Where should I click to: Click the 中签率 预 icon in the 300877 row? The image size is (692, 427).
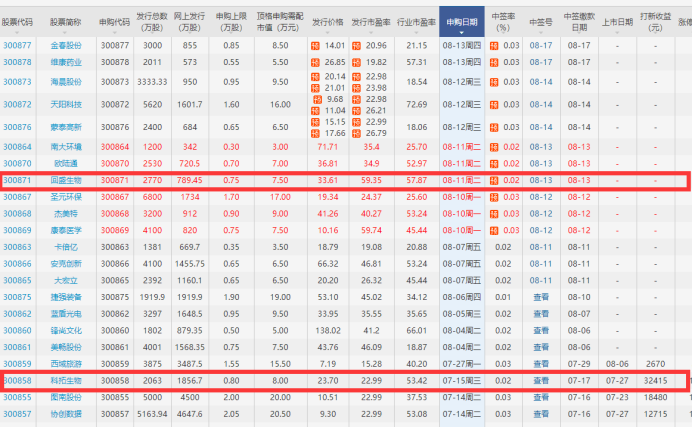pos(494,46)
